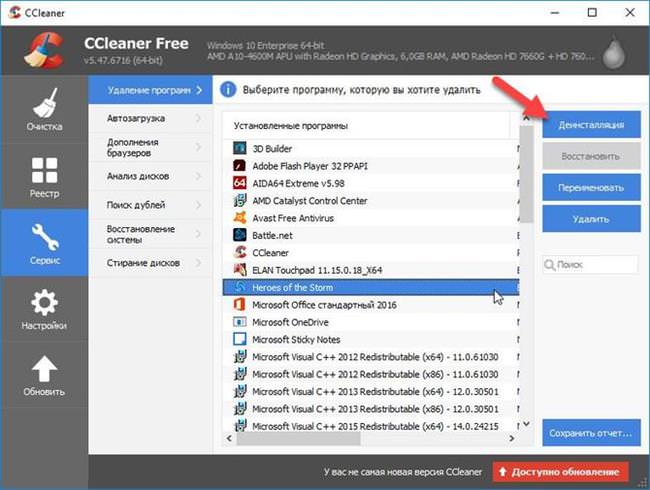Select the Heroes of the Storm name
The width and height of the screenshot is (650, 490).
click(292, 287)
